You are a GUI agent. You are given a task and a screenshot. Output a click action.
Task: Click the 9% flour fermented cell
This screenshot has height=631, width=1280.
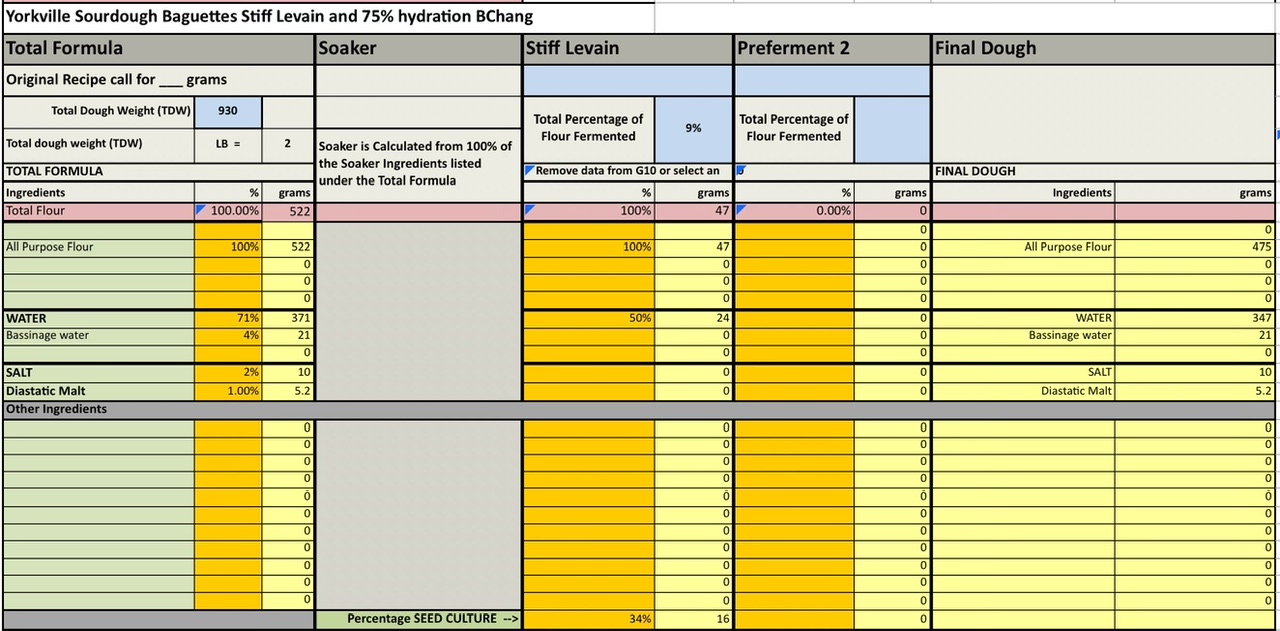click(x=693, y=128)
